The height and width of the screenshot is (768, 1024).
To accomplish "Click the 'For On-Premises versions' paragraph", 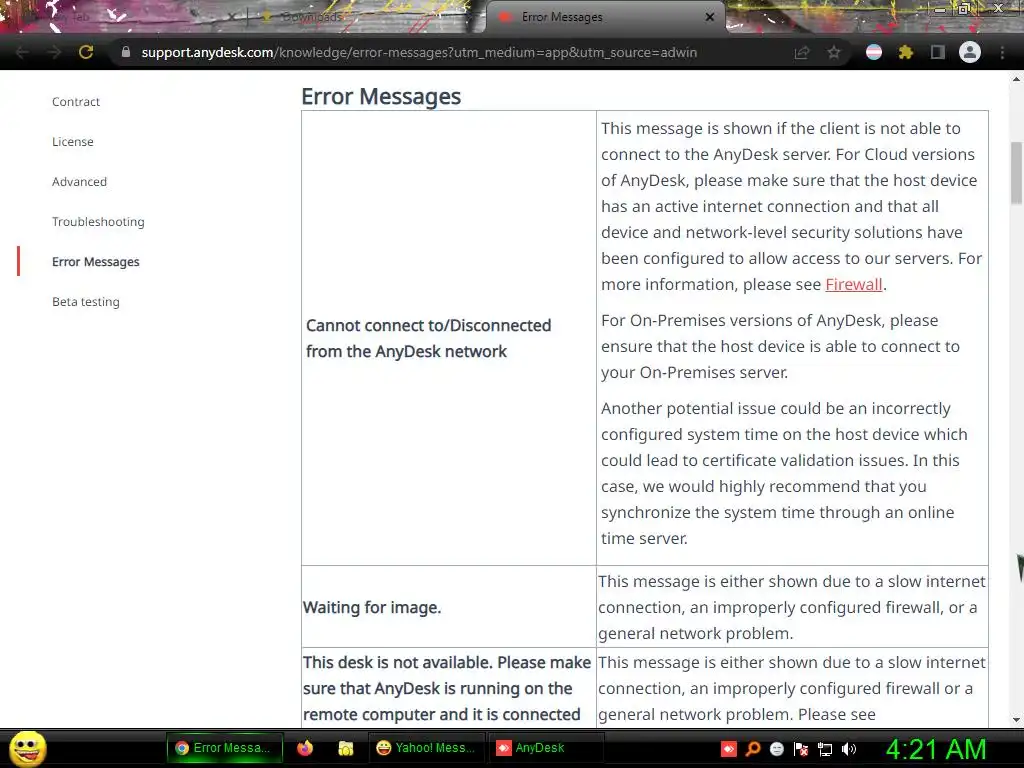I will [x=780, y=346].
